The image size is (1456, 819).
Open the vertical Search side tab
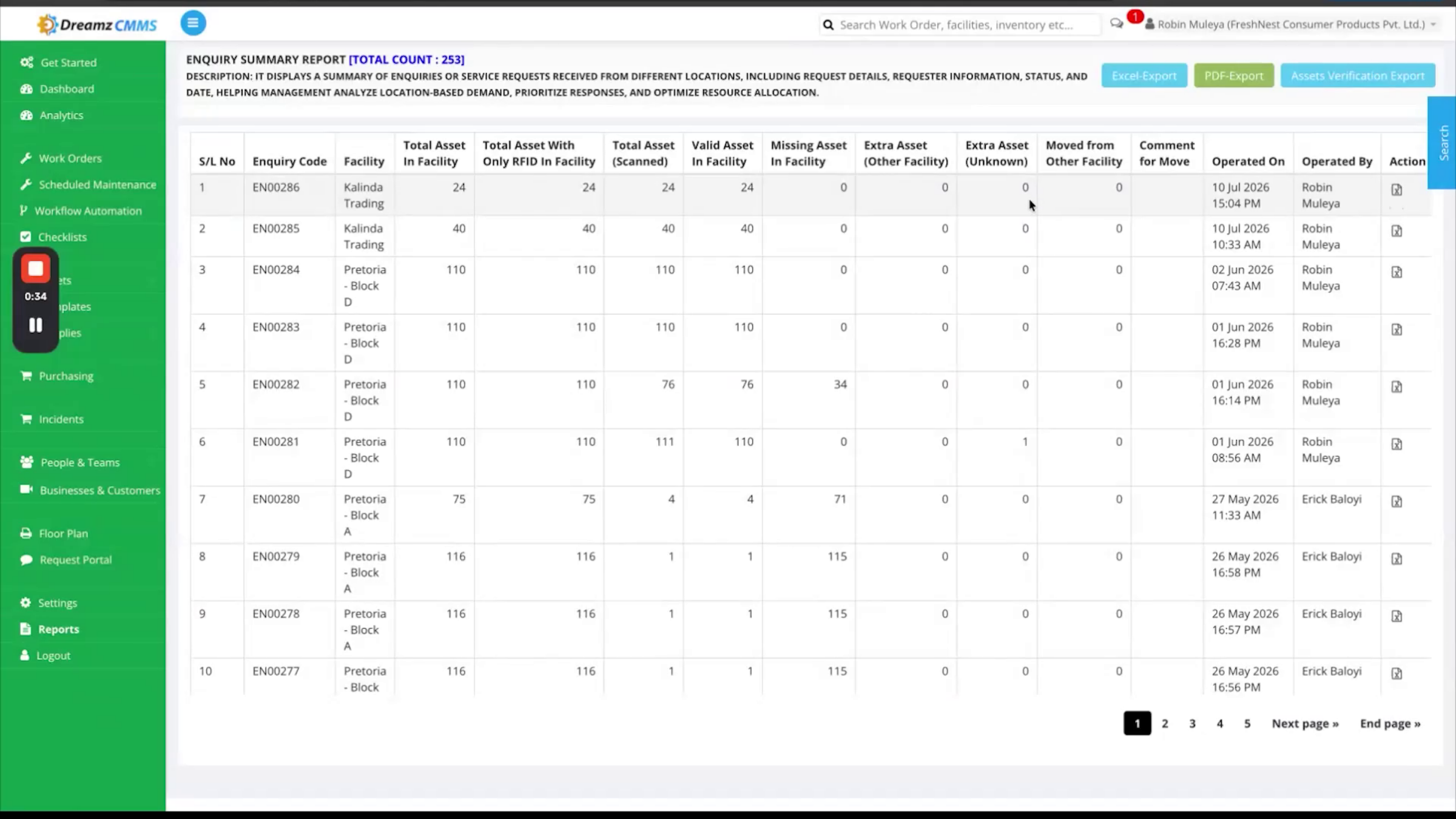tap(1443, 143)
